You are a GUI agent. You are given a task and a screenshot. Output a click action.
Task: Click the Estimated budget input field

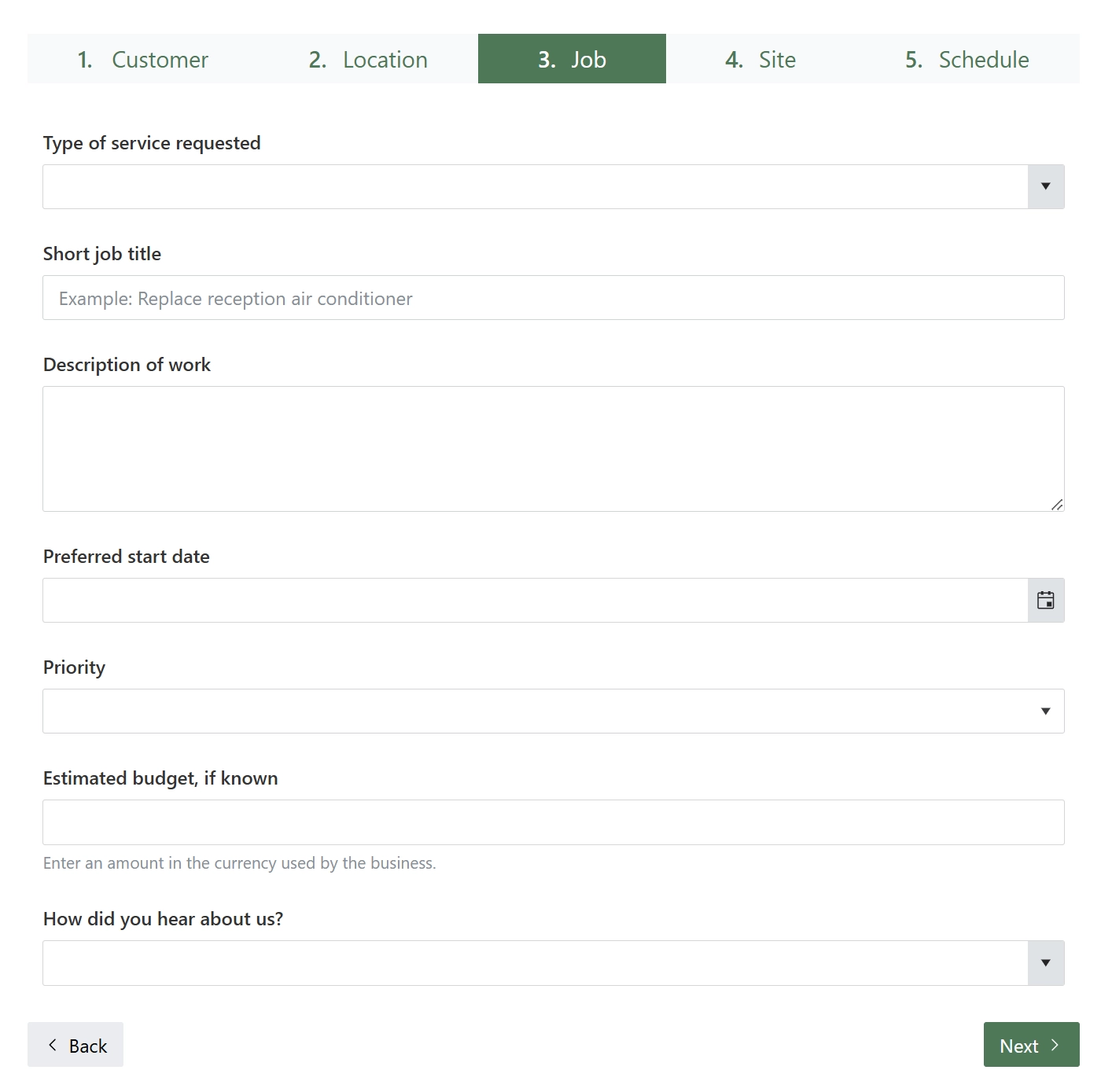pyautogui.click(x=554, y=822)
